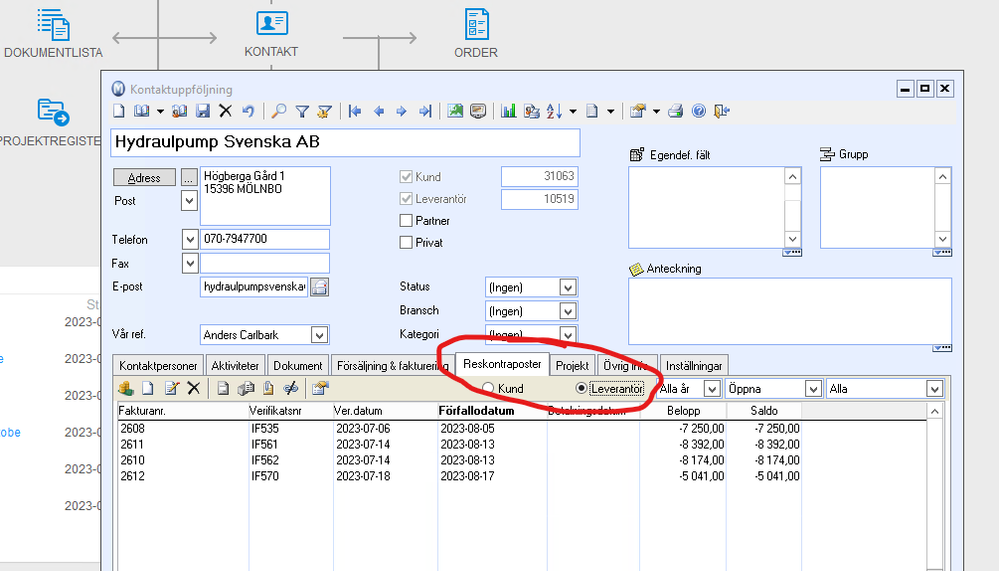Open the blue help question mark icon

(699, 112)
